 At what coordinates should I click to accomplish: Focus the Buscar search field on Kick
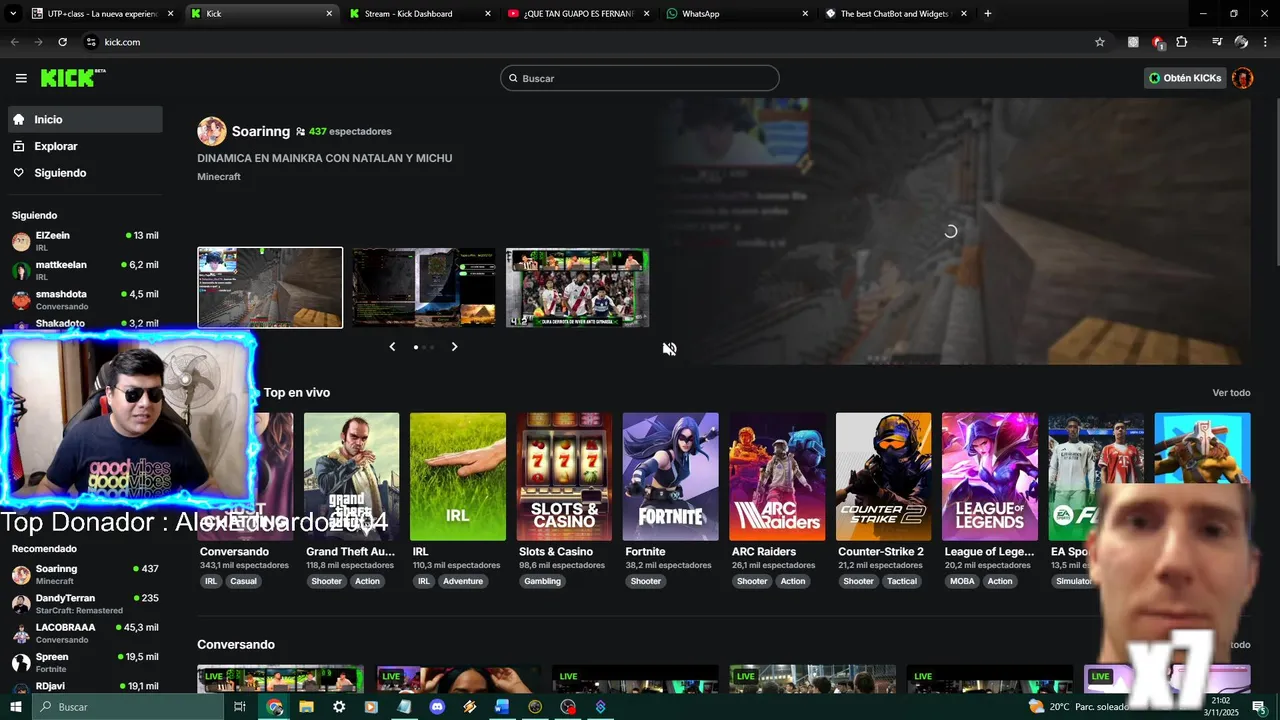(x=640, y=78)
